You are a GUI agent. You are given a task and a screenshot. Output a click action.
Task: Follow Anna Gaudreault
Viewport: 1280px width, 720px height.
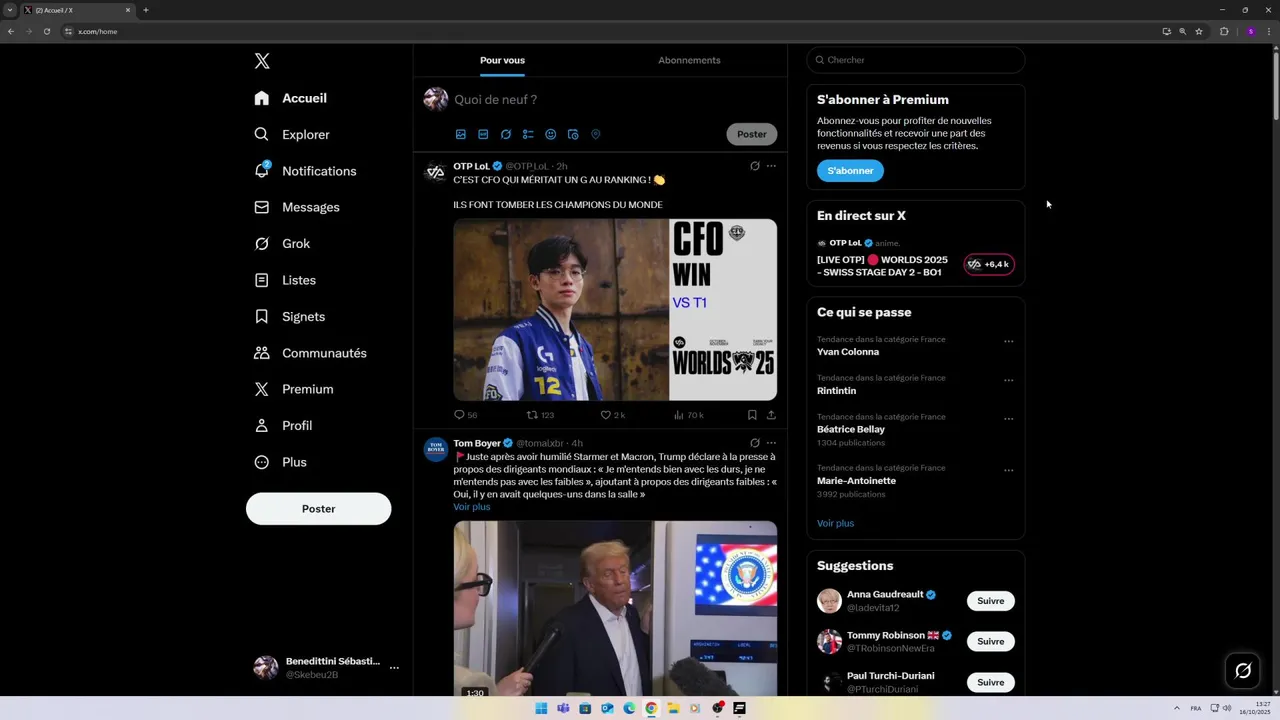coord(990,601)
